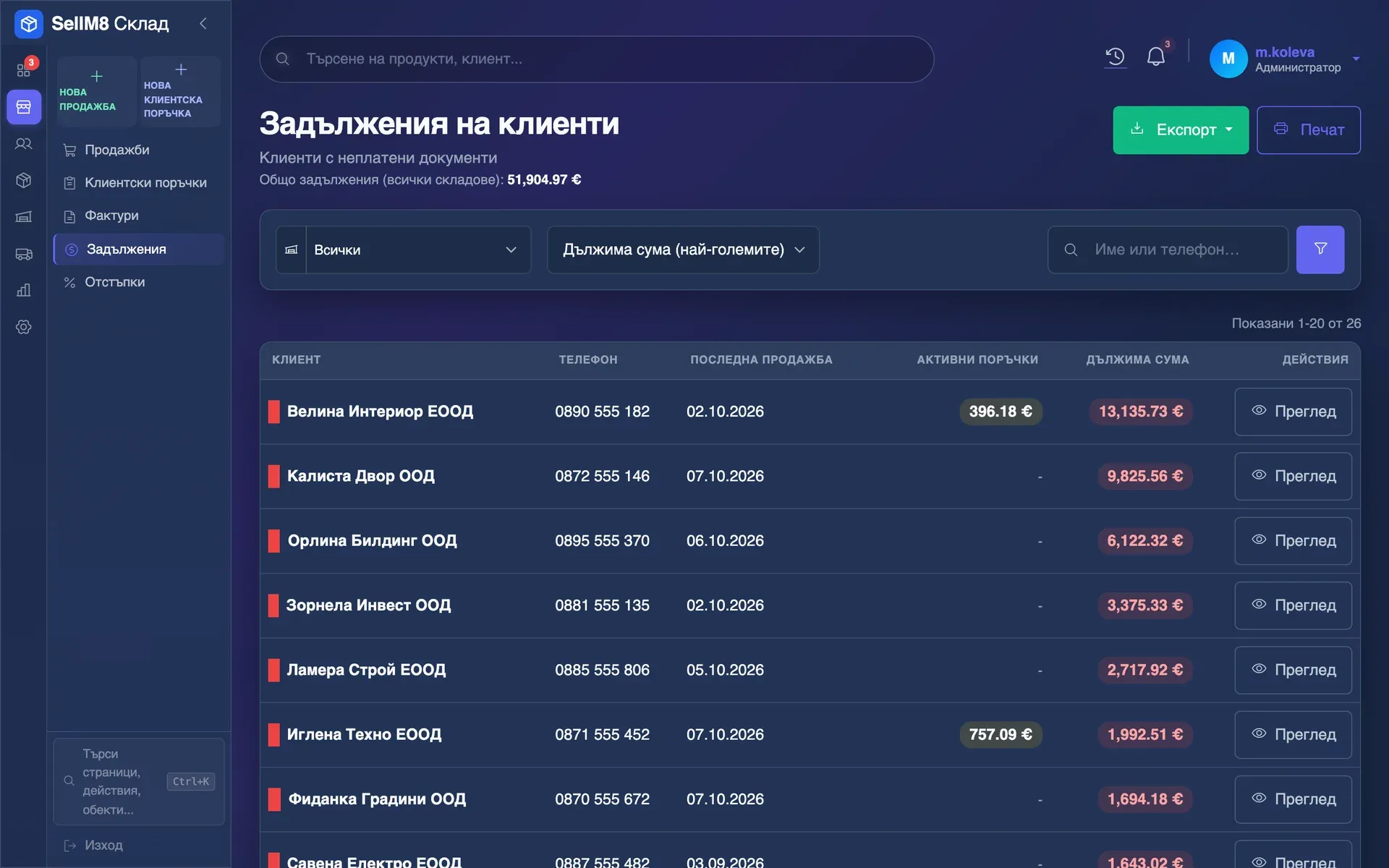This screenshot has width=1389, height=868.
Task: Open the Отстъпки menu item
Action: (139, 282)
